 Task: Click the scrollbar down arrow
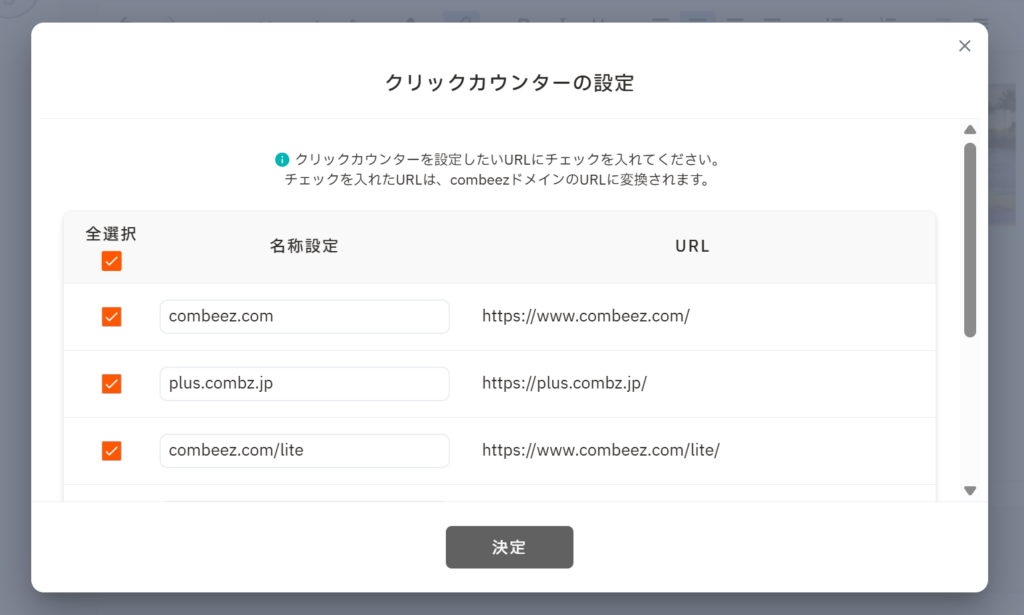969,490
